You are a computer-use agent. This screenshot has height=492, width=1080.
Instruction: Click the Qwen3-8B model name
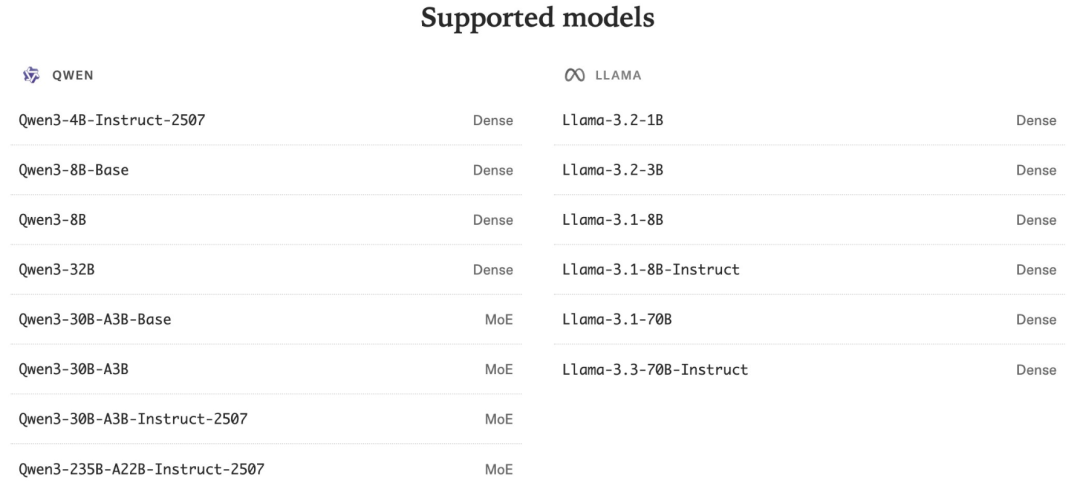tap(52, 220)
